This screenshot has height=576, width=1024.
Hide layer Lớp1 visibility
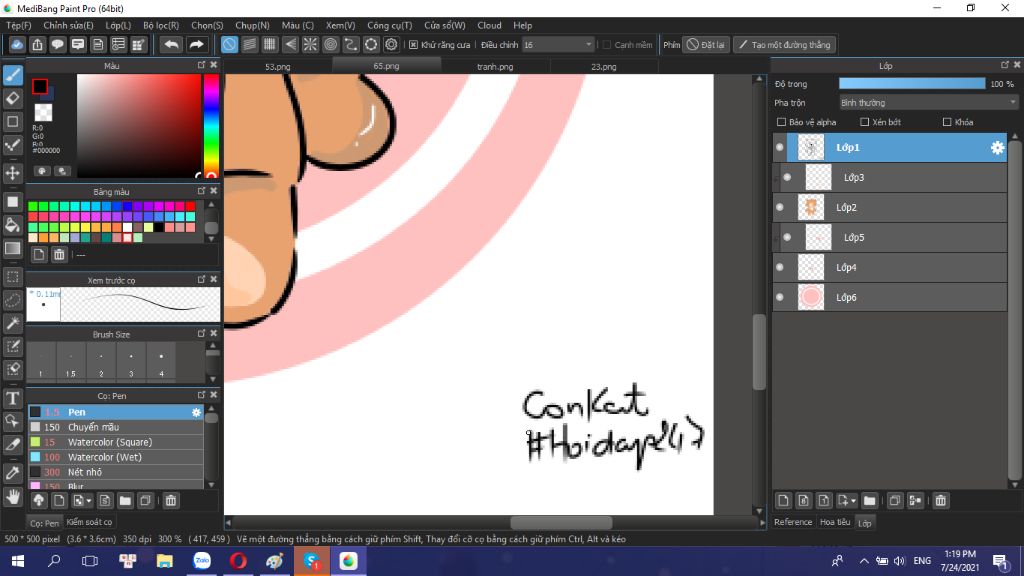pyautogui.click(x=780, y=148)
